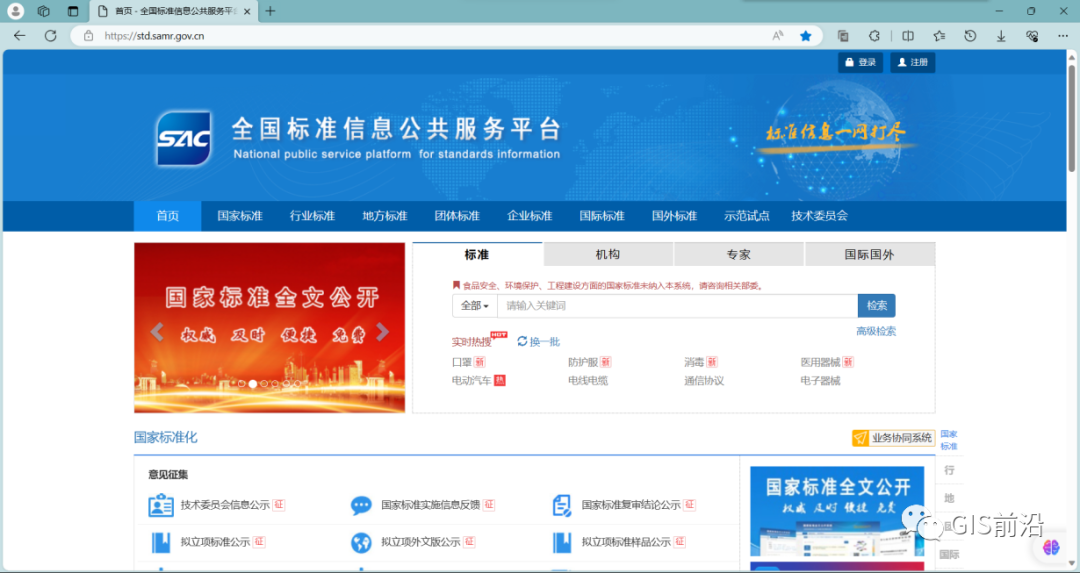Click the 国家标准全文公开 red banner
This screenshot has width=1080, height=573.
pyautogui.click(x=269, y=328)
